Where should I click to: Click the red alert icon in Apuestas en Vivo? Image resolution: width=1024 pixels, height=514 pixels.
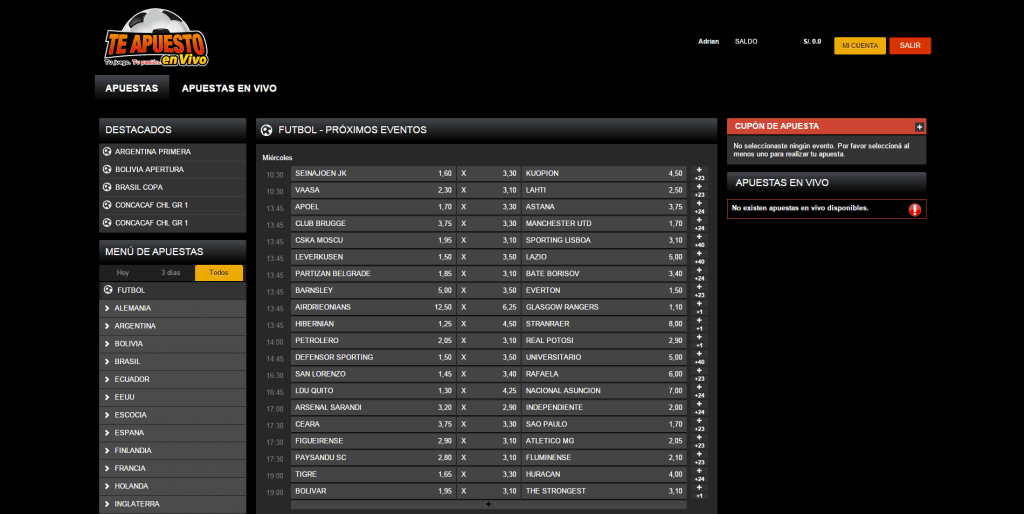[x=914, y=210]
